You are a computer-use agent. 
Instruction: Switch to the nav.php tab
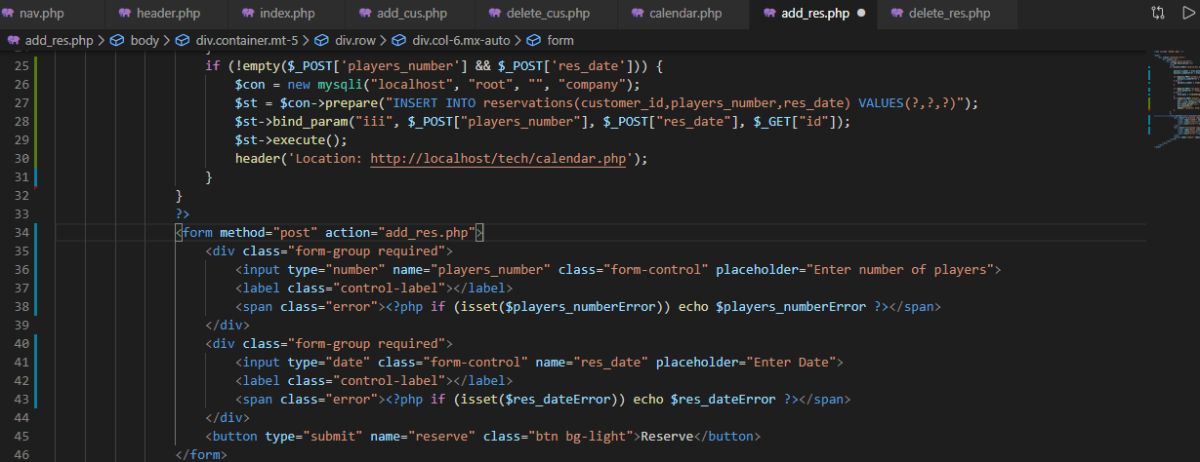pos(43,14)
